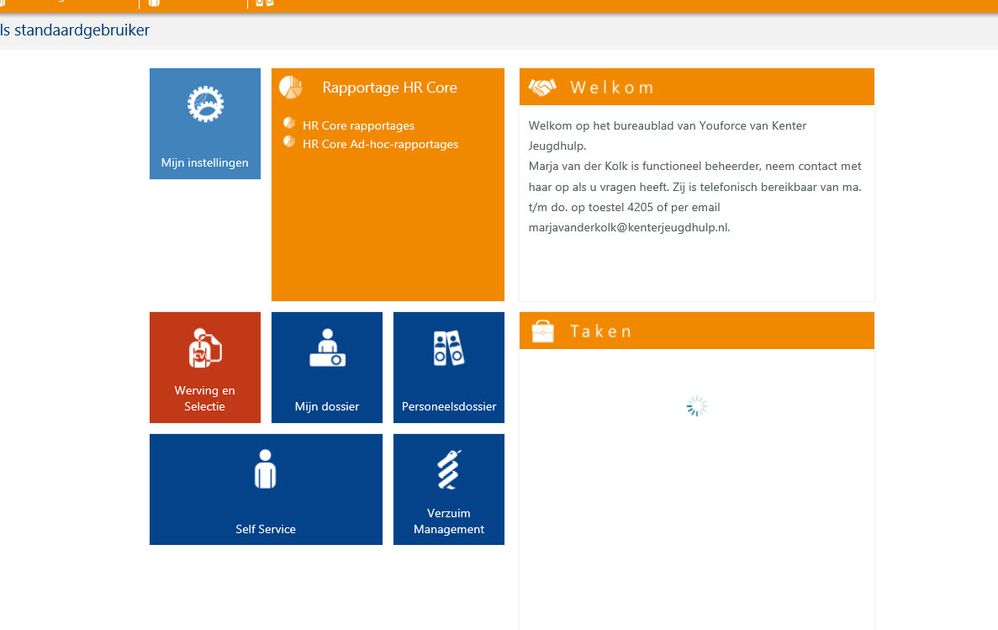
Task: Click the briefcase icon in the Taken header
Action: tap(543, 331)
